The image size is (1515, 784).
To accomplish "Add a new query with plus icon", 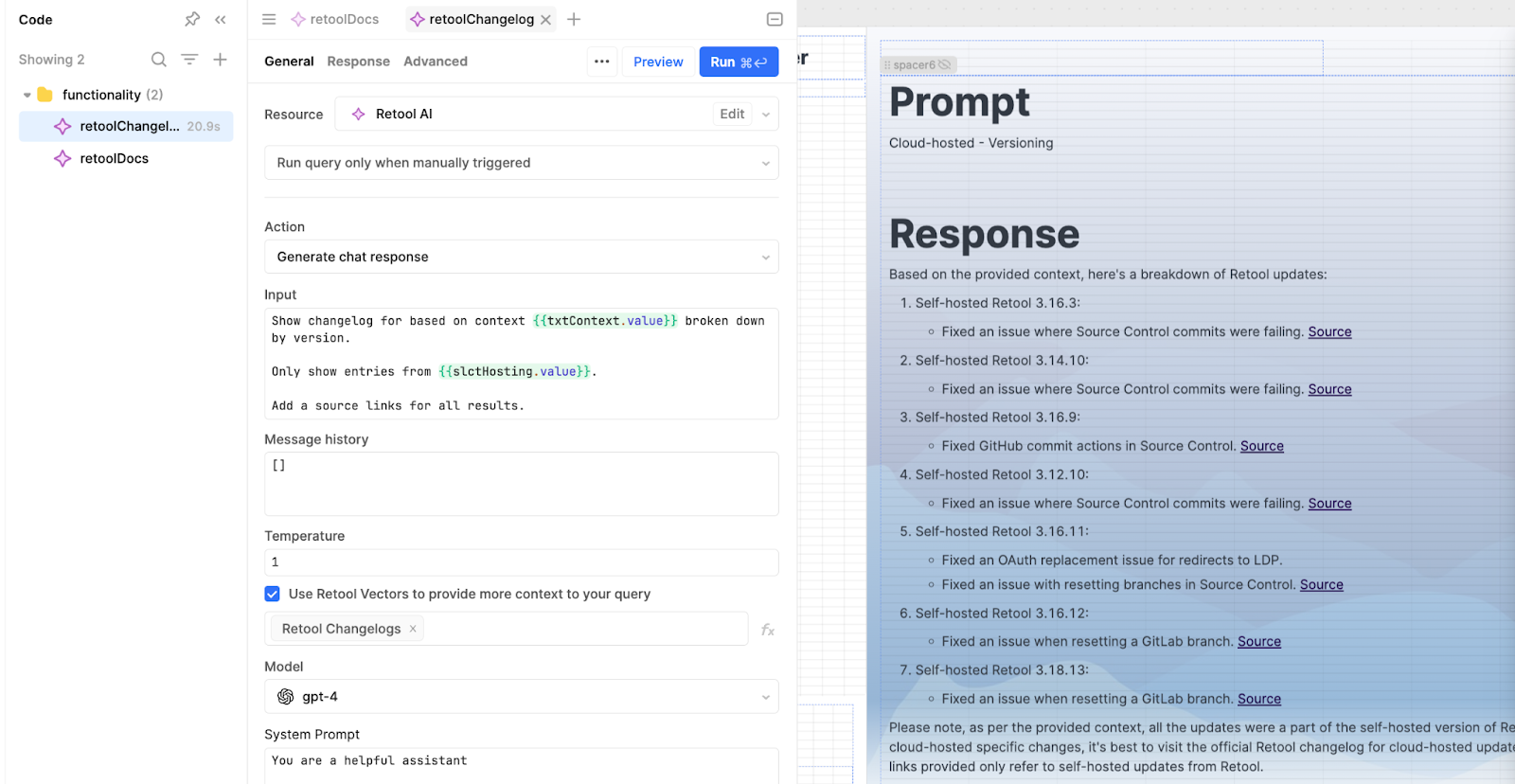I will coord(220,60).
